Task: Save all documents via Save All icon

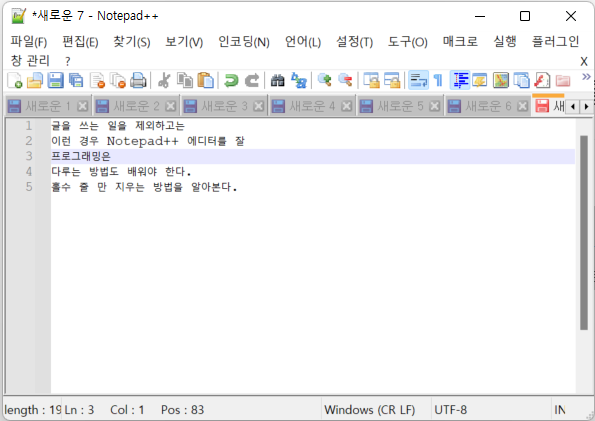Action: point(76,80)
